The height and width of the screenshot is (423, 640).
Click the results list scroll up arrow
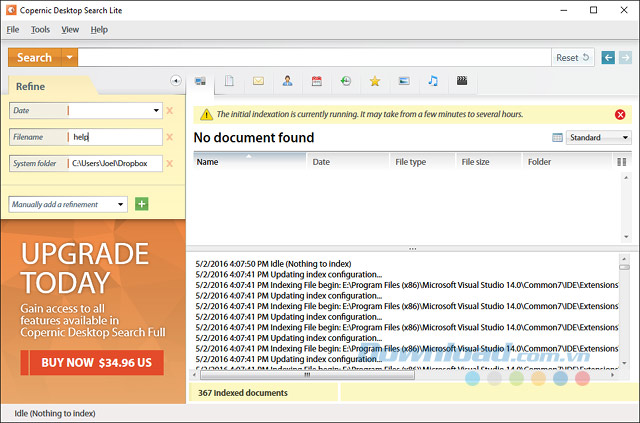626,178
